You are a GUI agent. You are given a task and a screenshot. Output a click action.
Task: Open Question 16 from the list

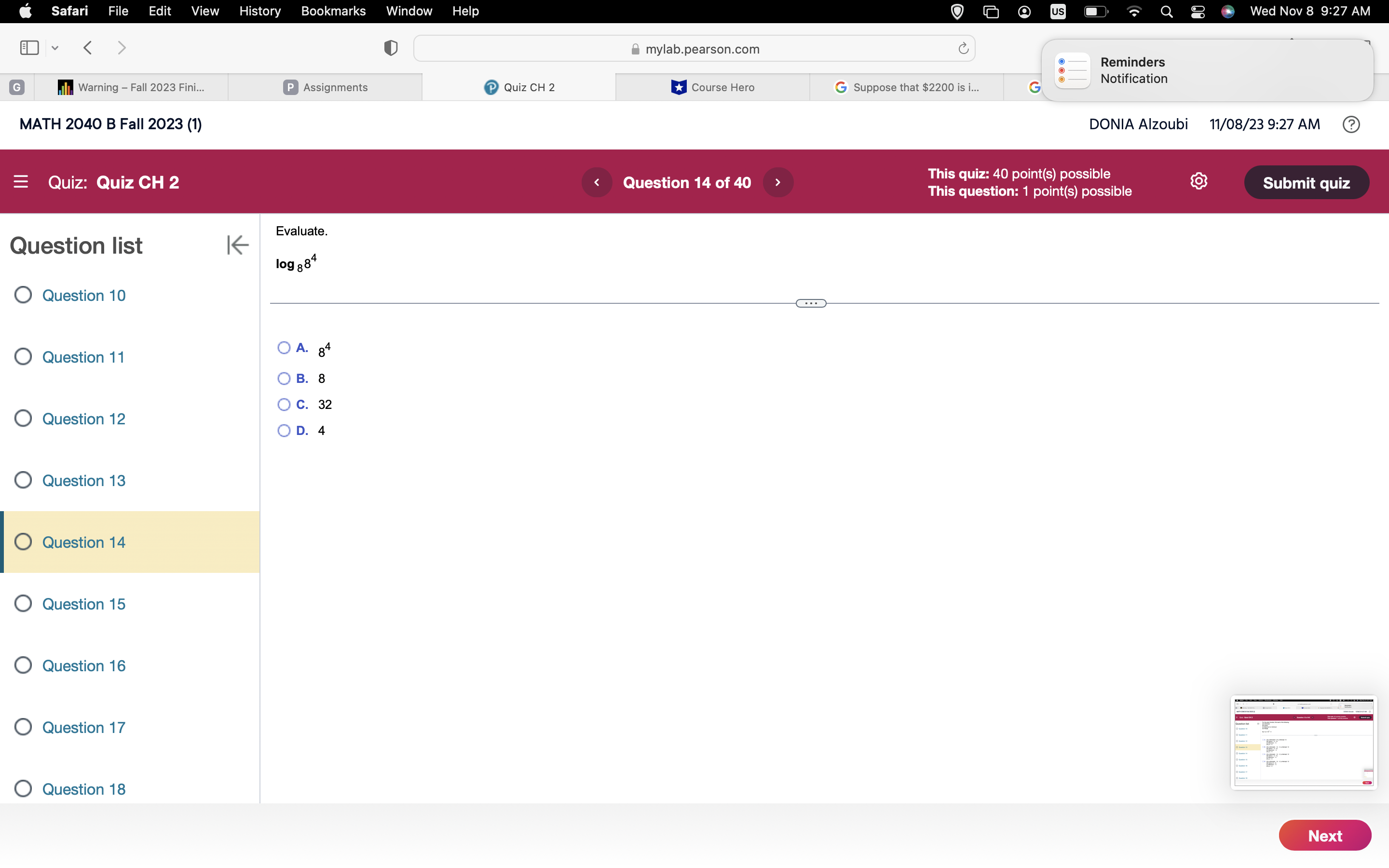[x=84, y=666]
